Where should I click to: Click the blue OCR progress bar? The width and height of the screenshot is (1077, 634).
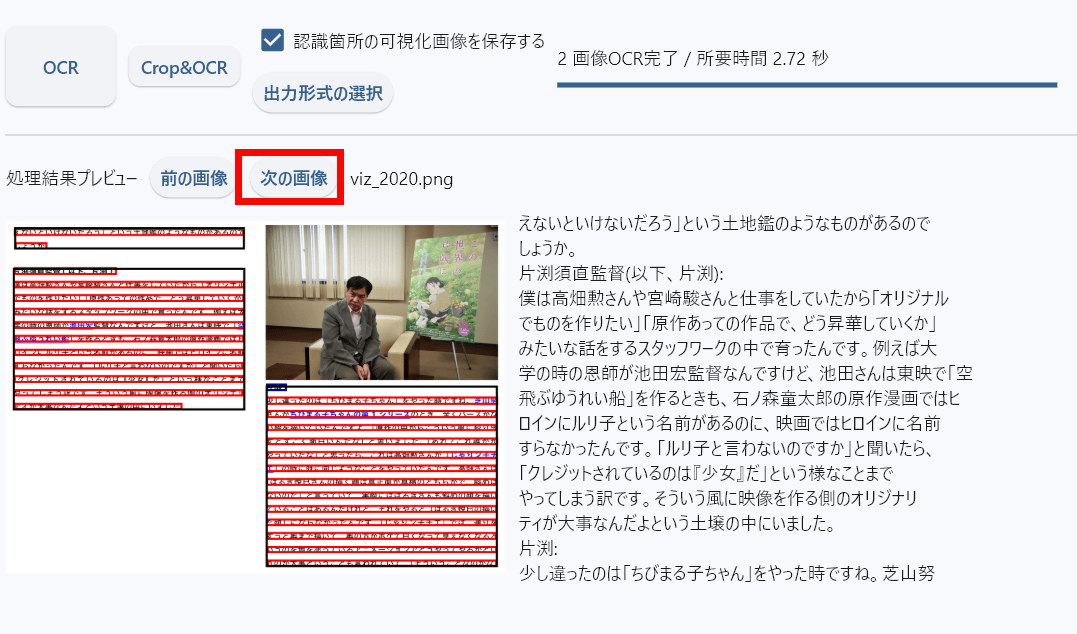click(x=806, y=85)
